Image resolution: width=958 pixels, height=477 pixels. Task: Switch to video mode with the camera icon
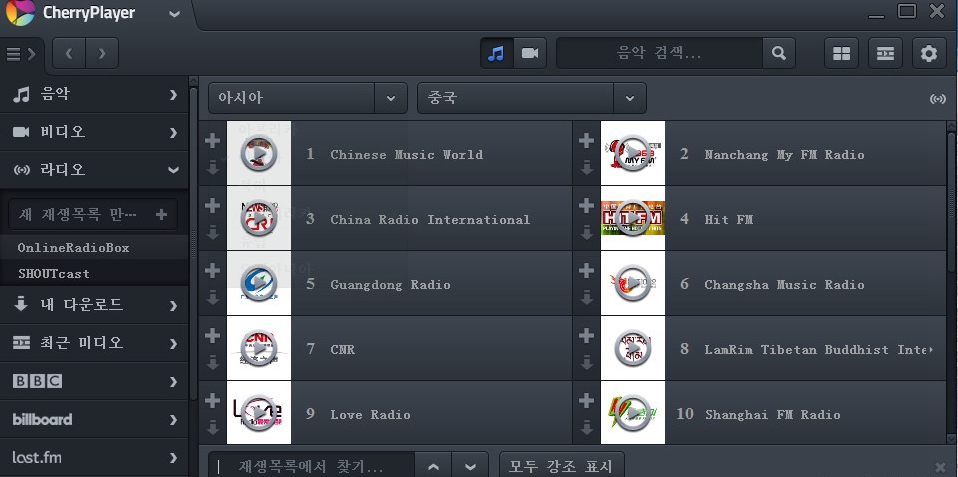[x=530, y=53]
